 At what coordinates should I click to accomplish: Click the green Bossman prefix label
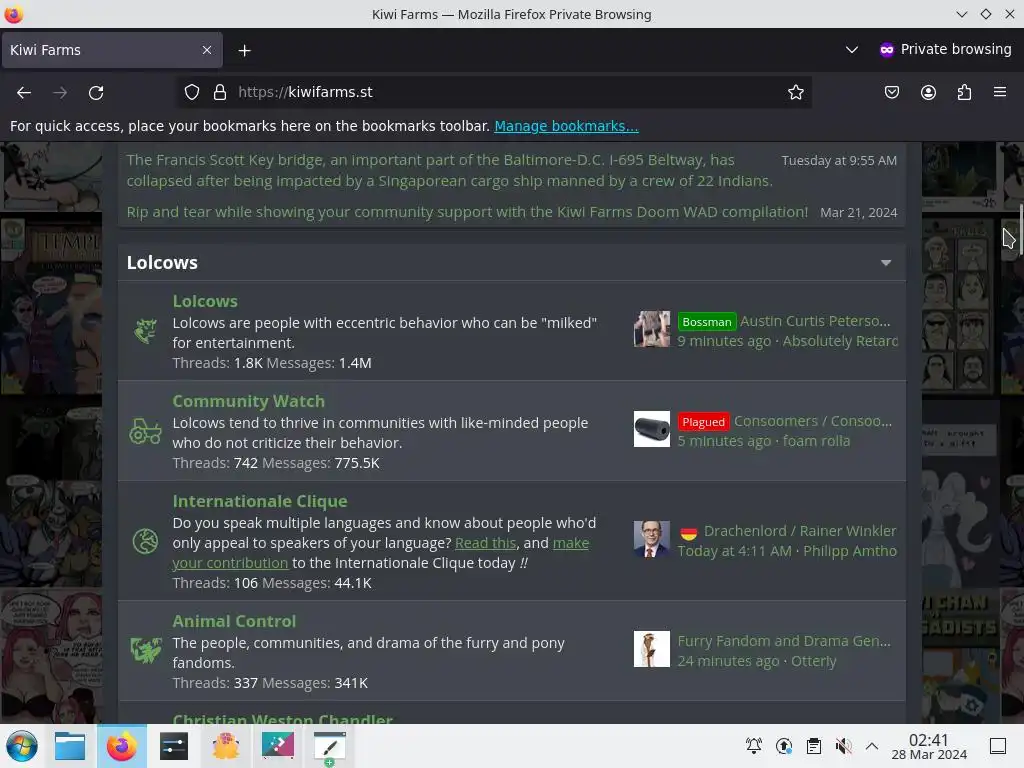[707, 321]
